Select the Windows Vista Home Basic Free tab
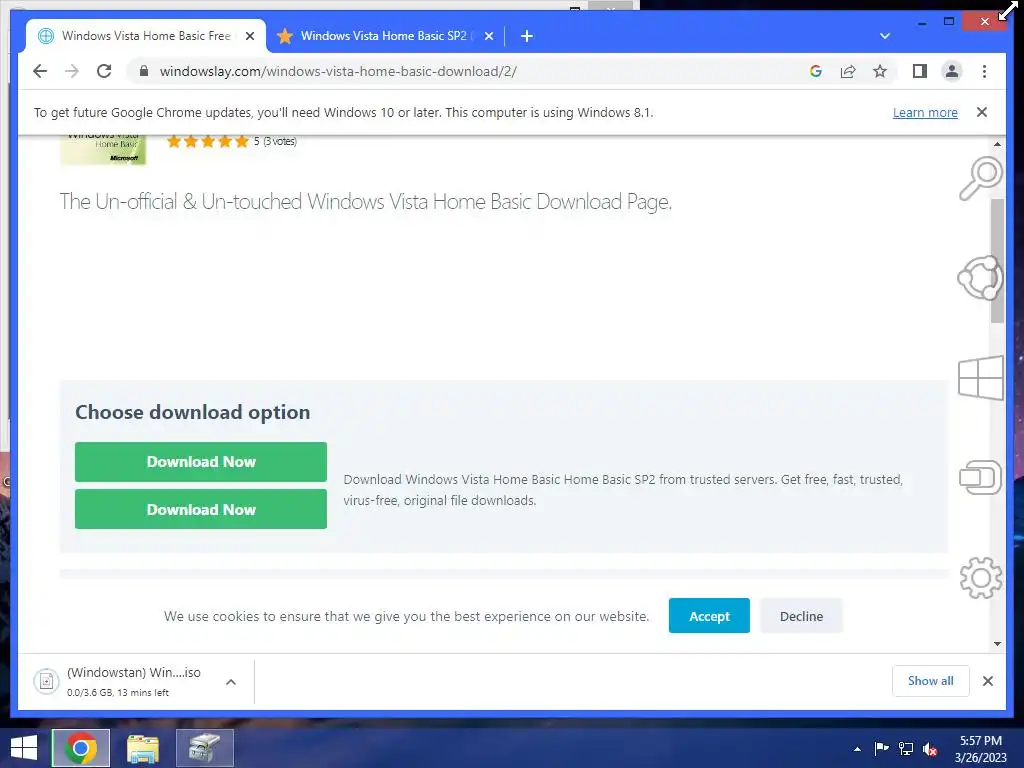 pos(146,36)
